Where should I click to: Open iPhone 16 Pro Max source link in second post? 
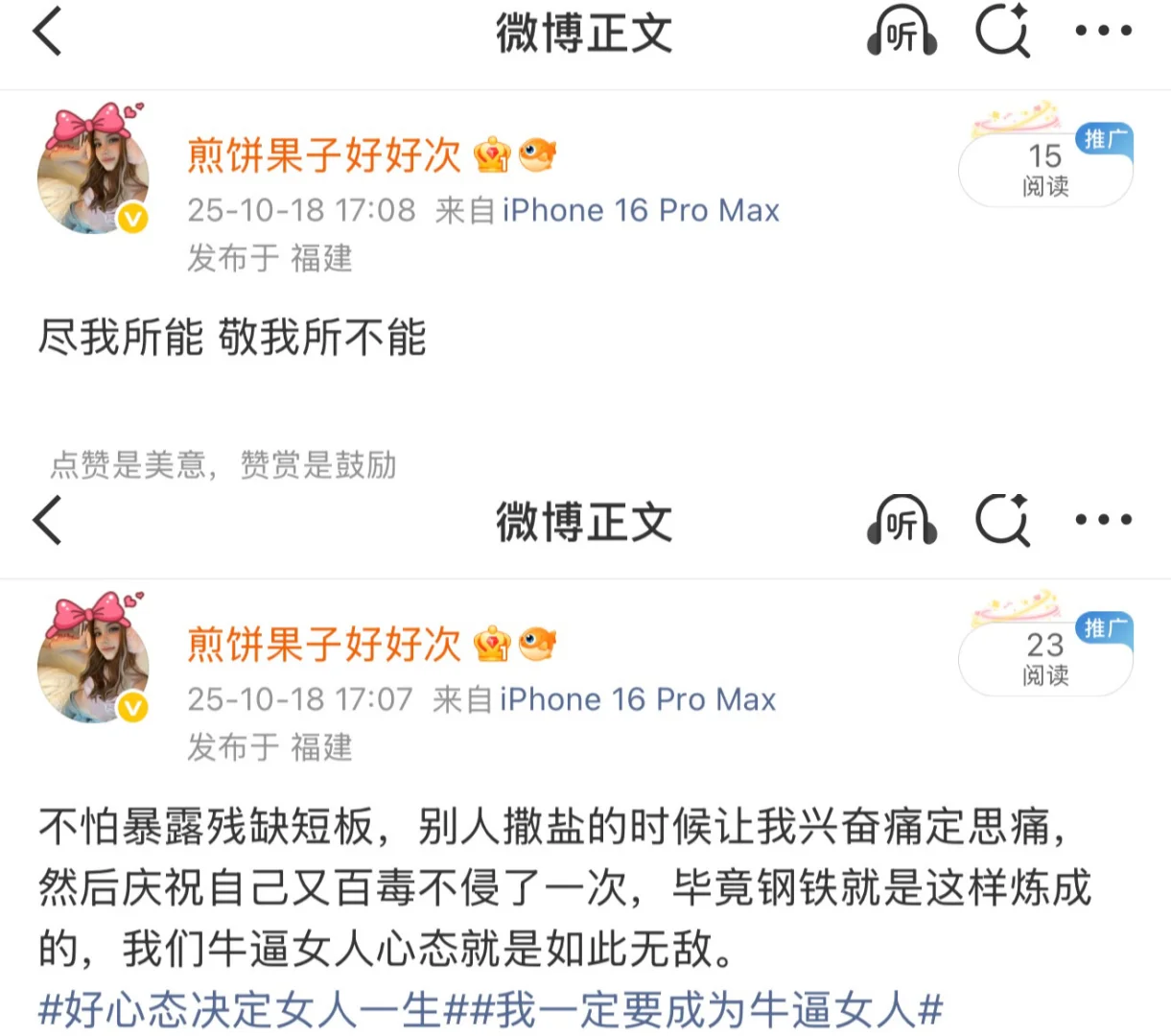638,699
